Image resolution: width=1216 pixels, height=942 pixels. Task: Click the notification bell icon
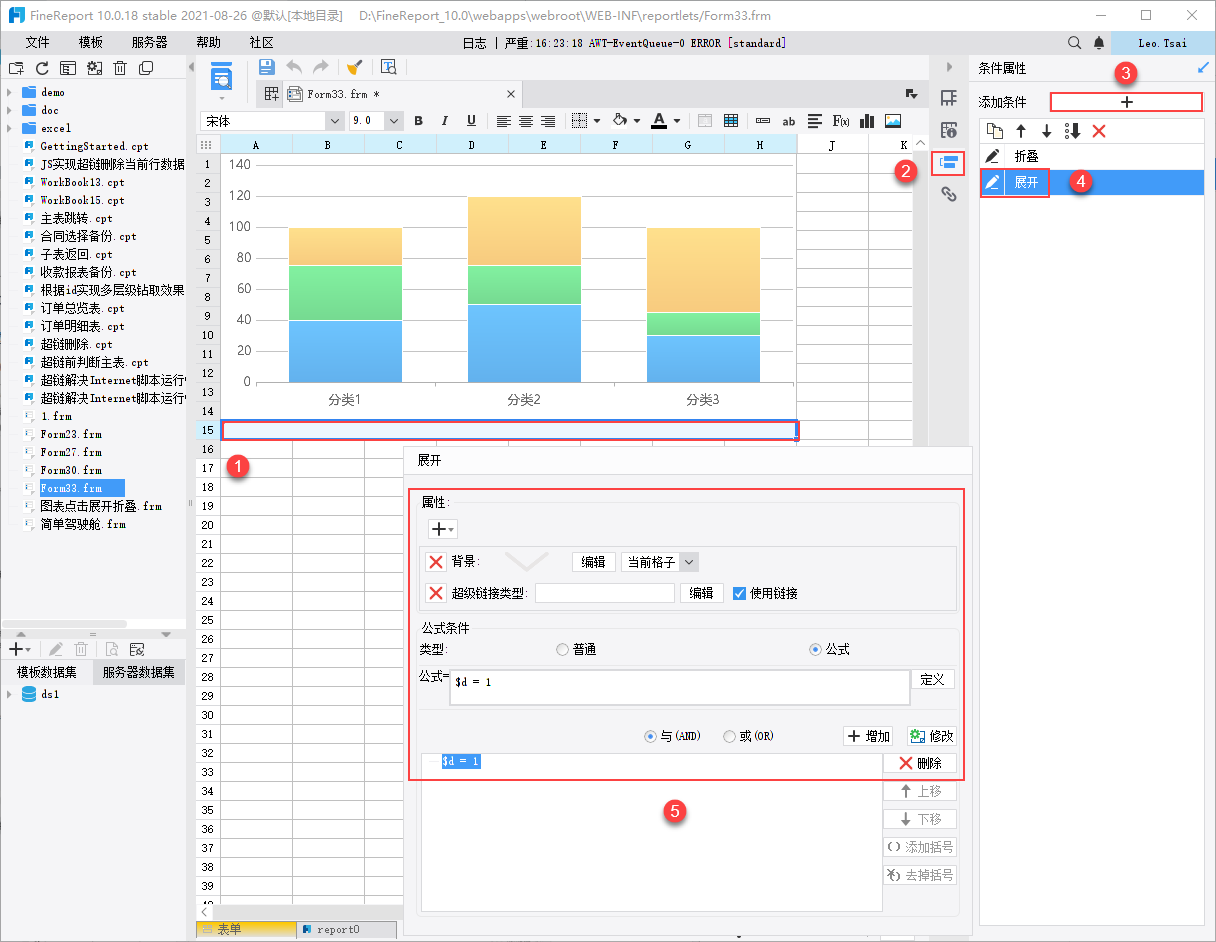tap(1099, 43)
